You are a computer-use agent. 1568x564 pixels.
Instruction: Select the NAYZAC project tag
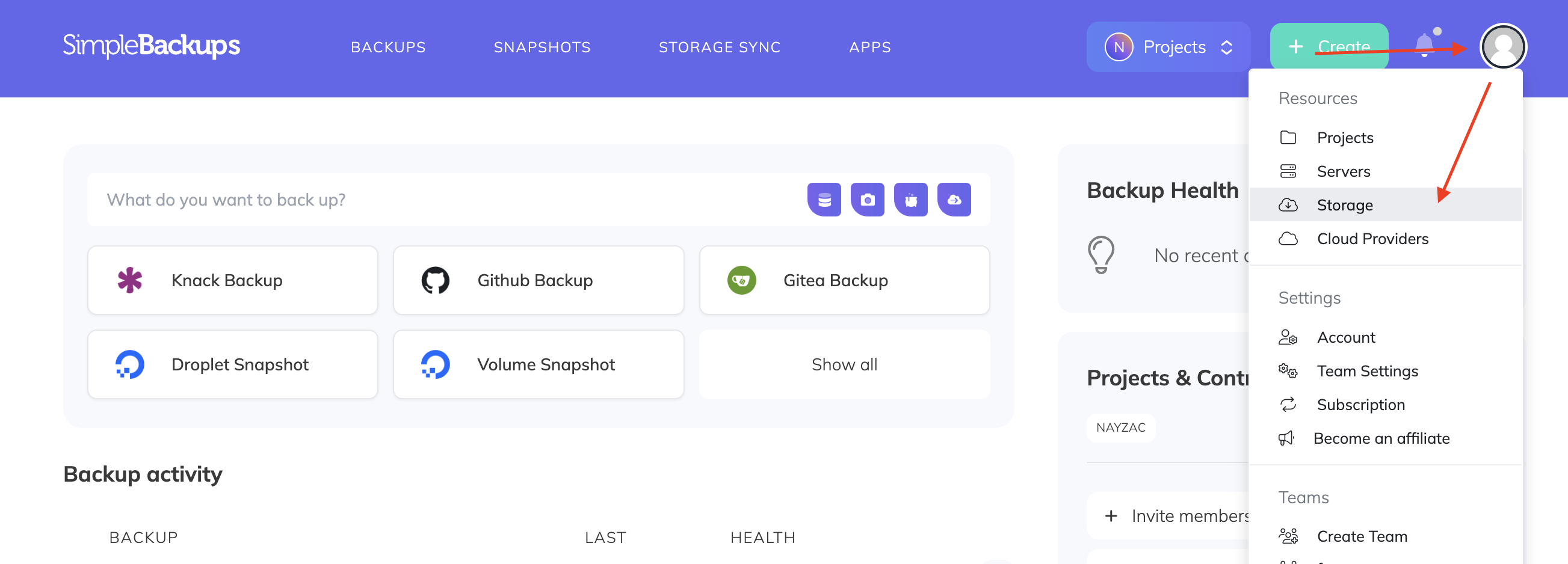tap(1120, 428)
